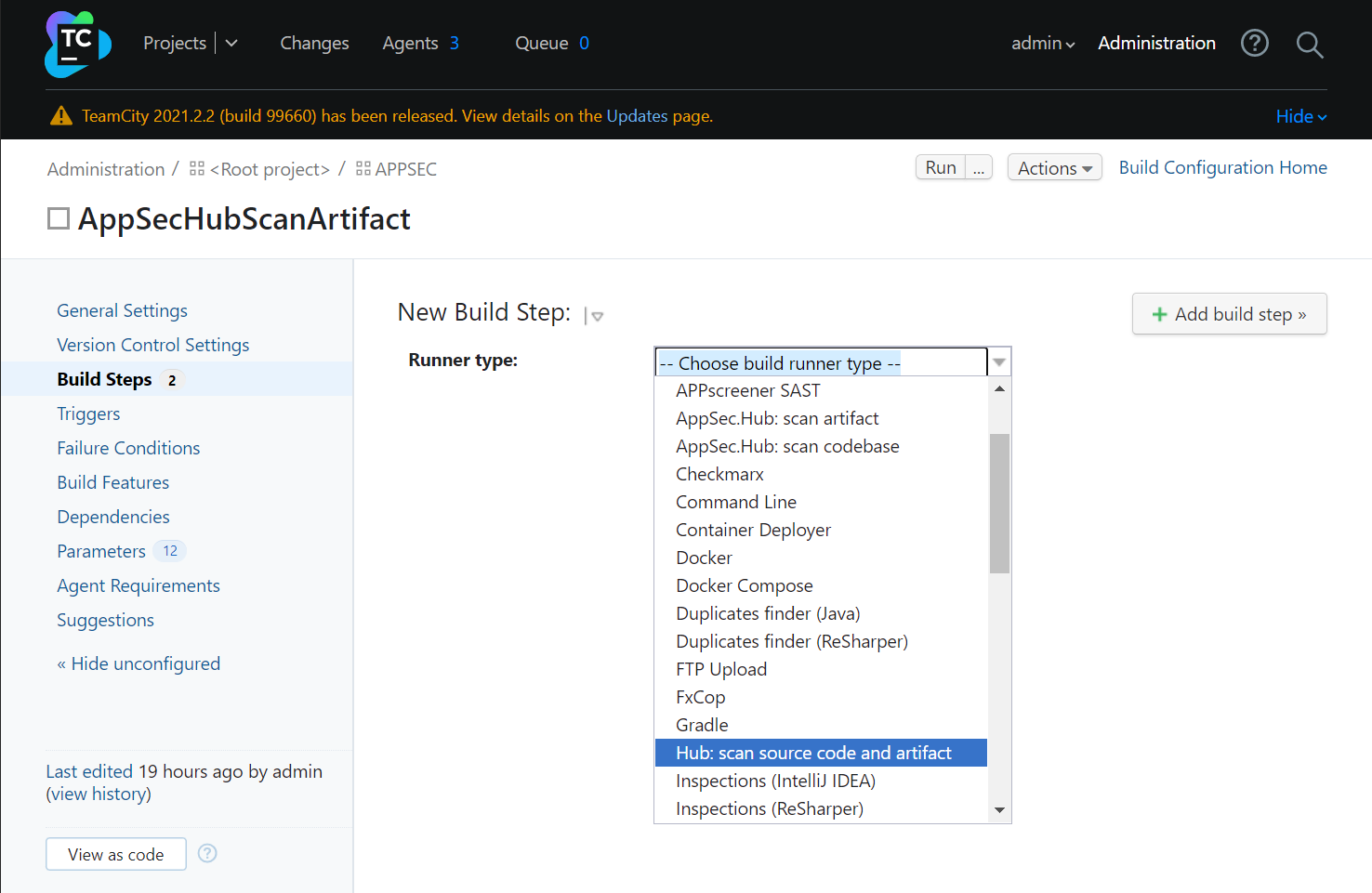Click the help icon beside View as code
Viewport: 1372px width, 893px height.
(x=207, y=853)
